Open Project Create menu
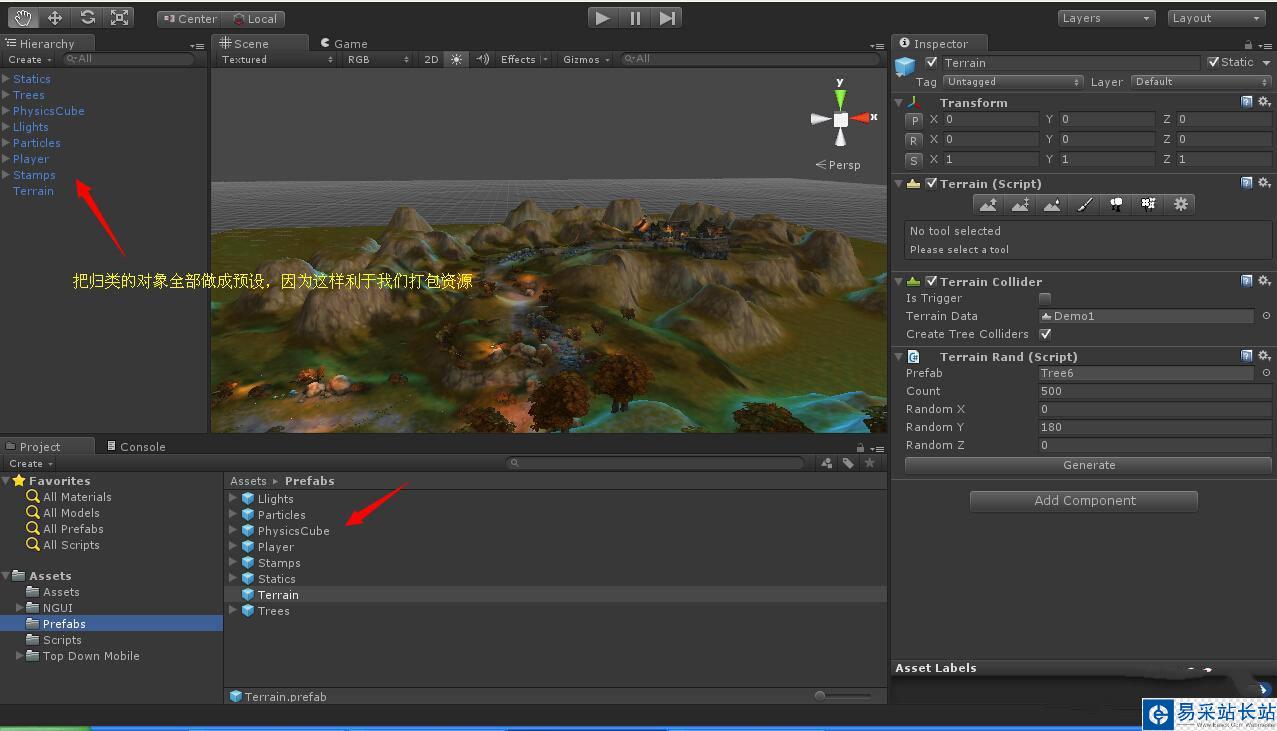 pyautogui.click(x=30, y=463)
